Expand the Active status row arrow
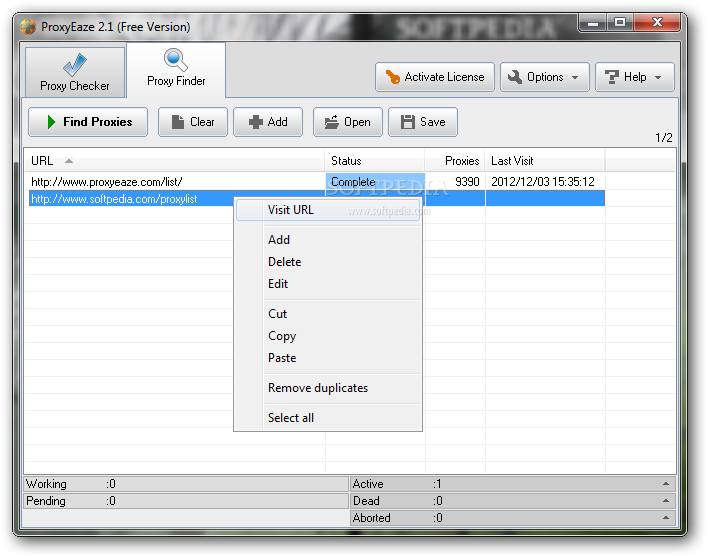The image size is (708, 557). point(666,484)
